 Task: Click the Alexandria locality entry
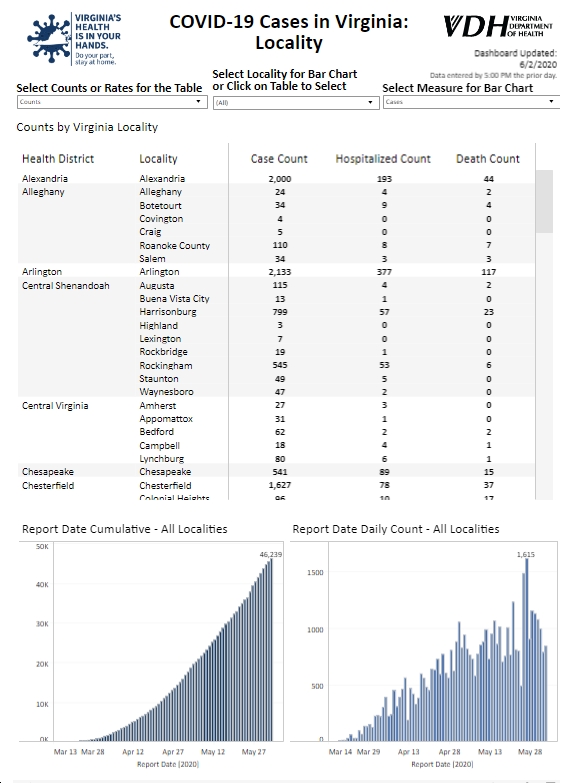(162, 178)
